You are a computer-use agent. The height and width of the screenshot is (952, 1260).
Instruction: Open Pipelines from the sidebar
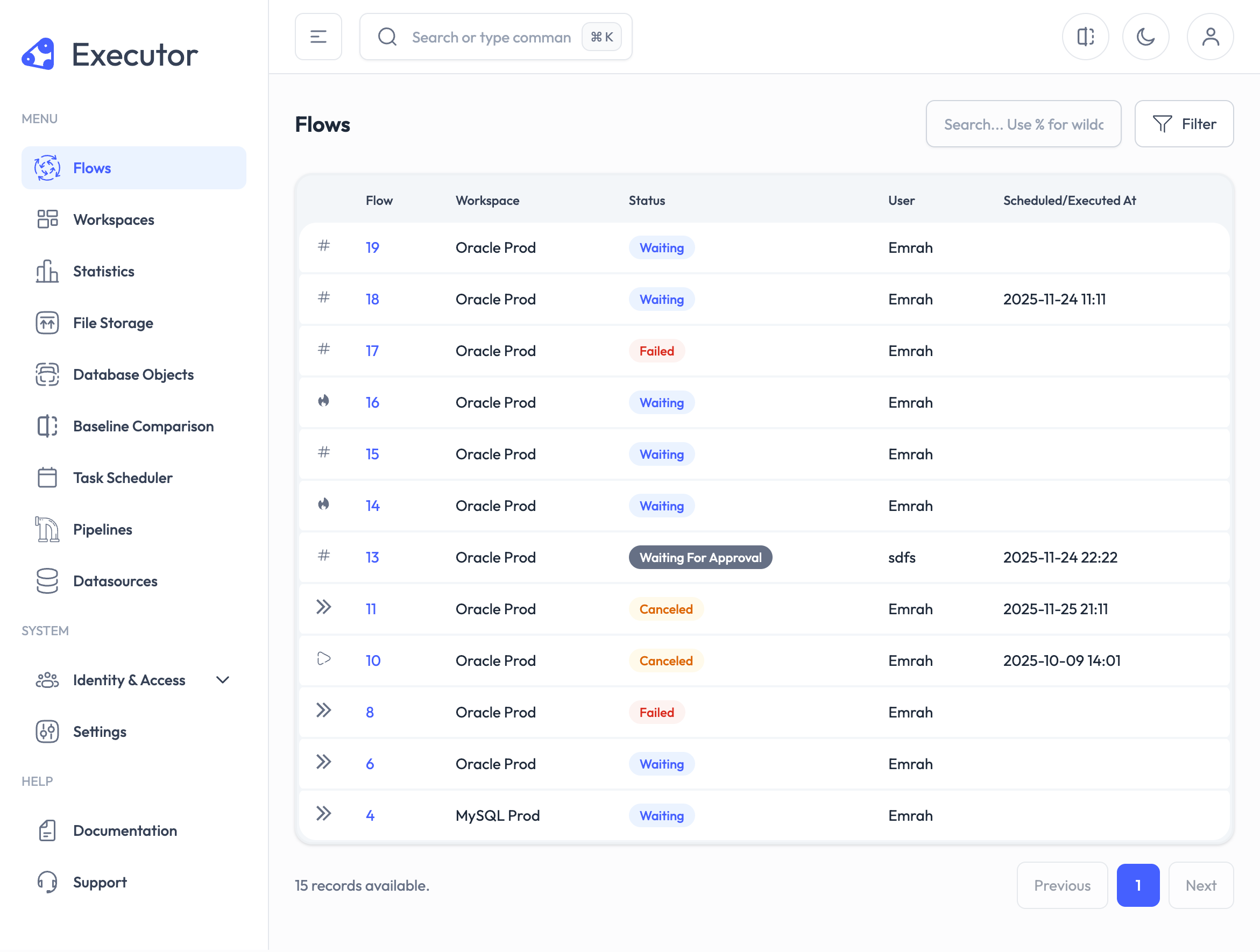(103, 530)
